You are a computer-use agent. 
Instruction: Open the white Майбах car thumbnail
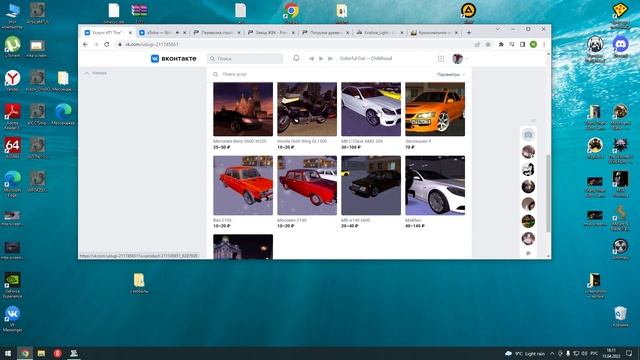point(435,185)
